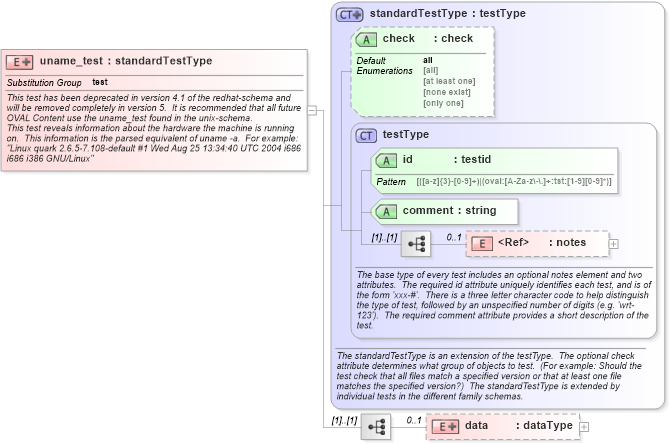The width and height of the screenshot is (669, 444).
Task: Click the Substitution Group value test
Action: point(100,82)
